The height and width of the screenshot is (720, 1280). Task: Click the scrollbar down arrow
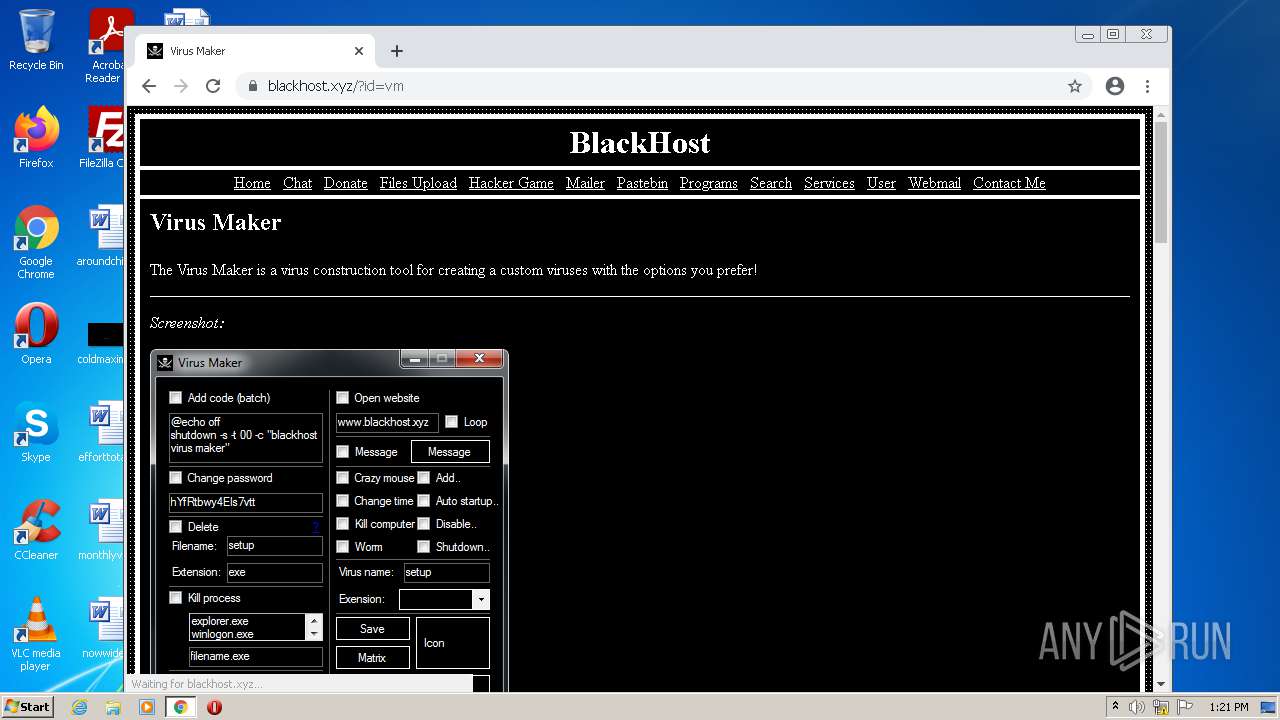coord(1161,685)
